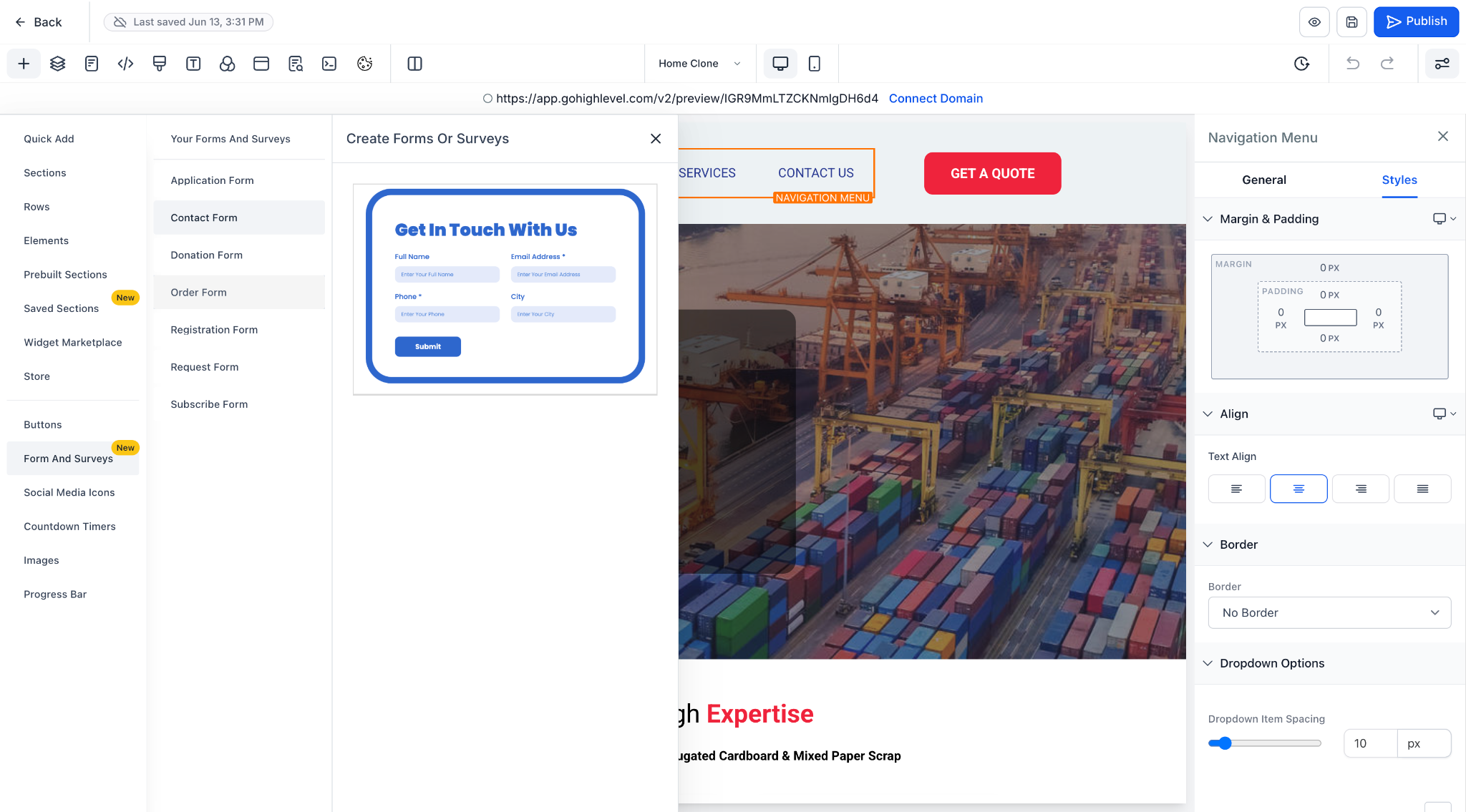
Task: Open the custom code icon
Action: (x=125, y=64)
